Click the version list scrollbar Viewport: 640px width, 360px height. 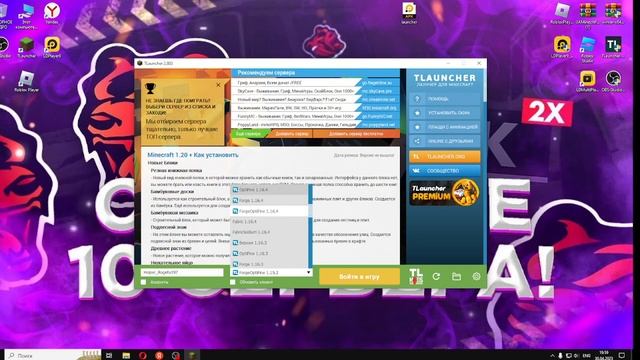click(x=311, y=226)
